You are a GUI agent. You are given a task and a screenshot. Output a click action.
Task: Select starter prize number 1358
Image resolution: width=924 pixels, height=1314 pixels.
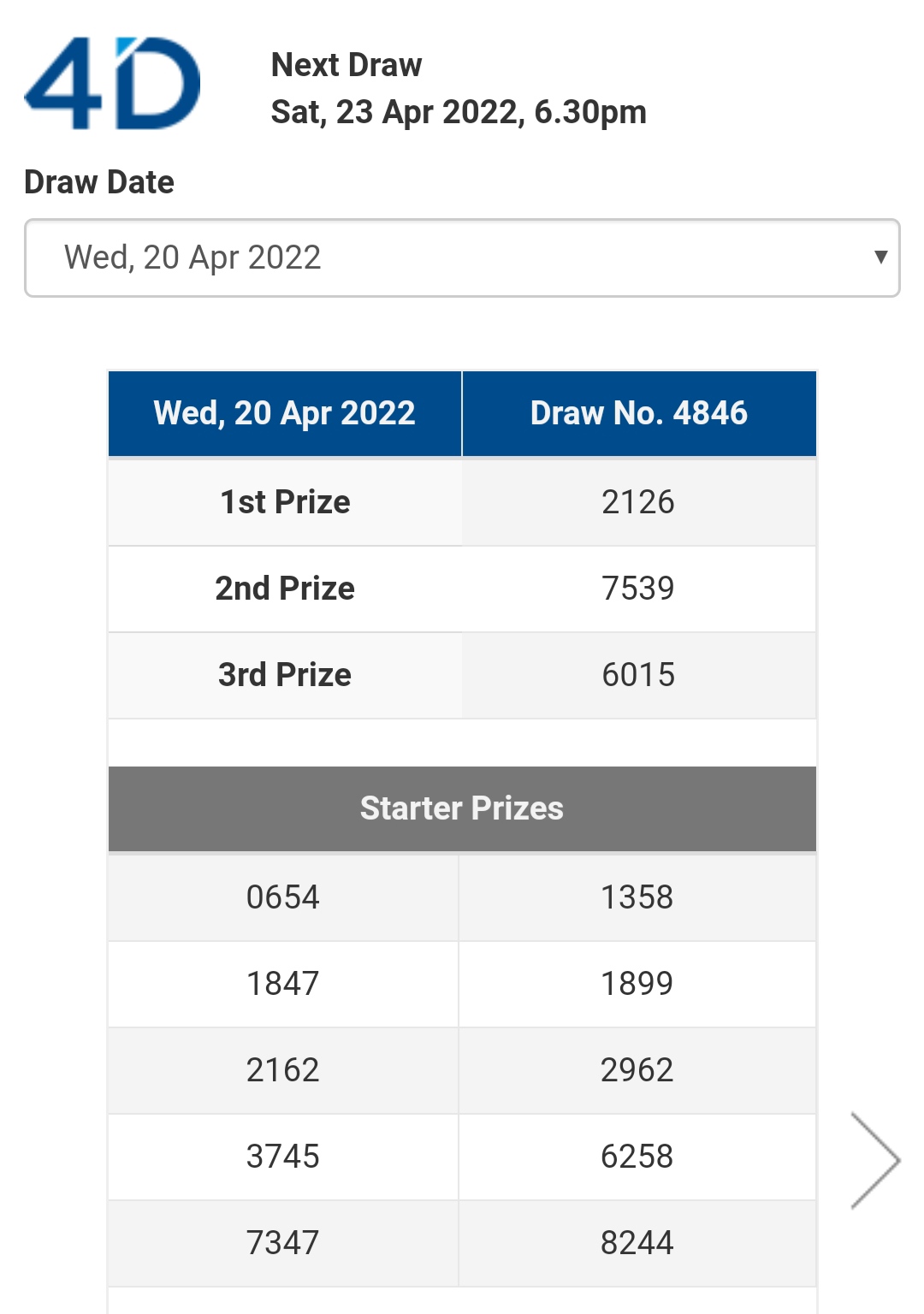tap(637, 897)
